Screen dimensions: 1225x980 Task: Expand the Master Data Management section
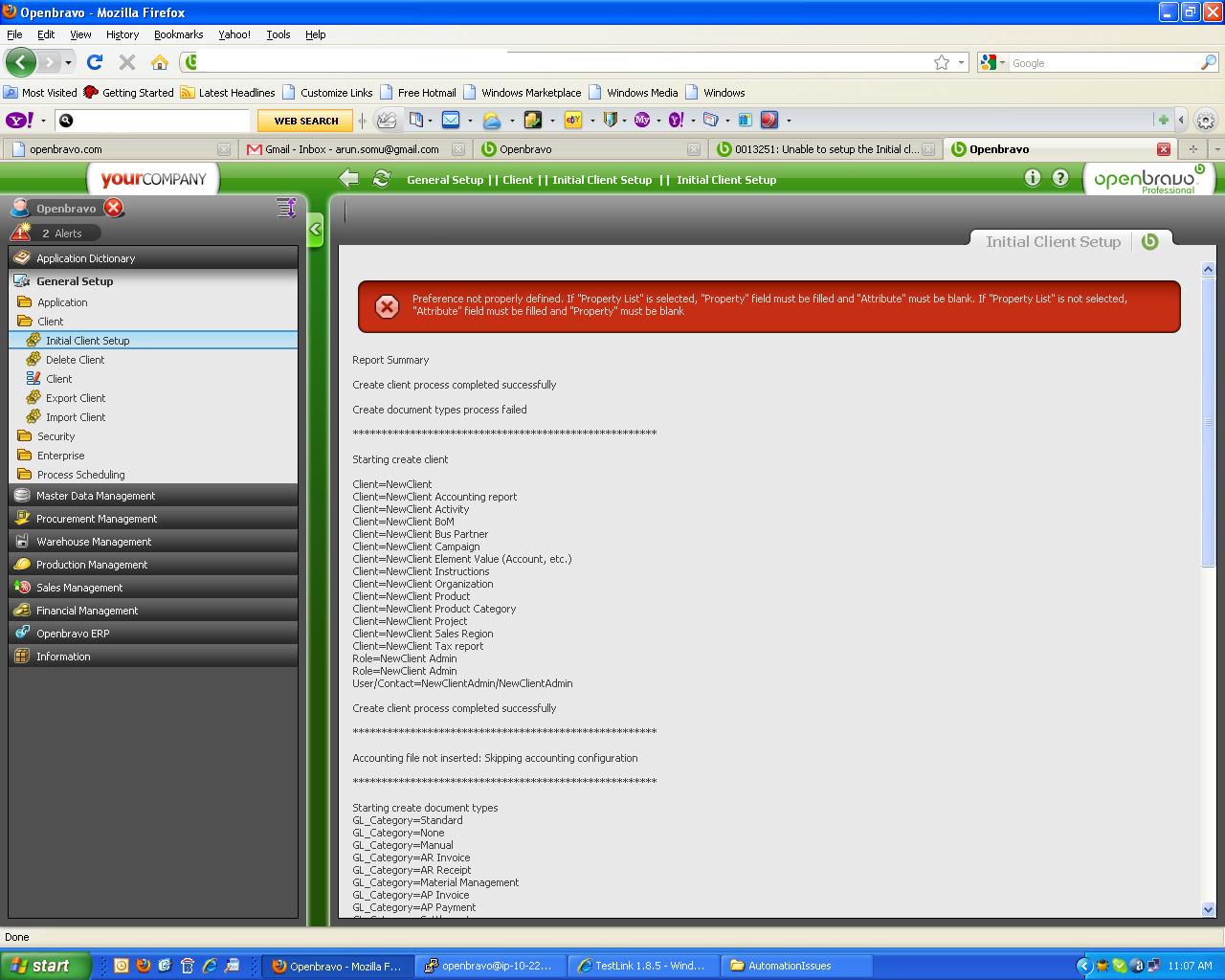coord(96,496)
